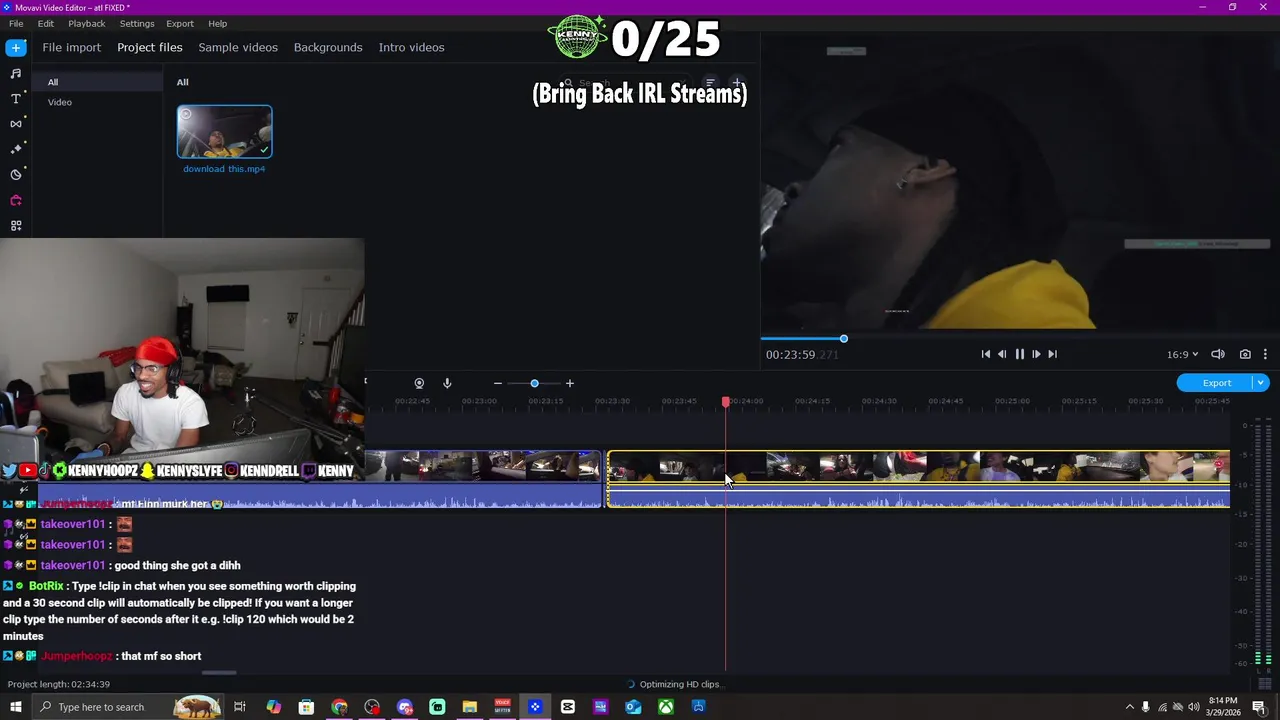This screenshot has height=720, width=1280.
Task: Open the Stickers sidebar icon
Action: click(x=16, y=175)
